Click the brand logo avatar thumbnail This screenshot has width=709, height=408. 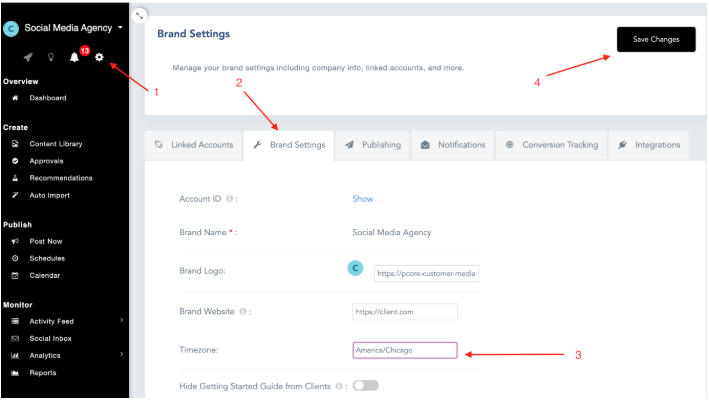tap(354, 268)
